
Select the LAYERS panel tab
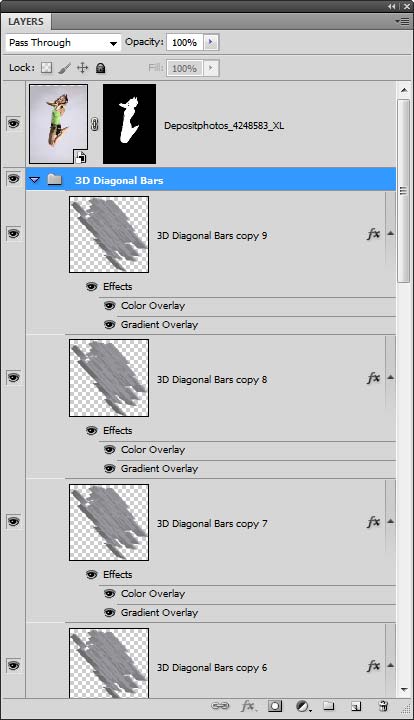(26, 22)
